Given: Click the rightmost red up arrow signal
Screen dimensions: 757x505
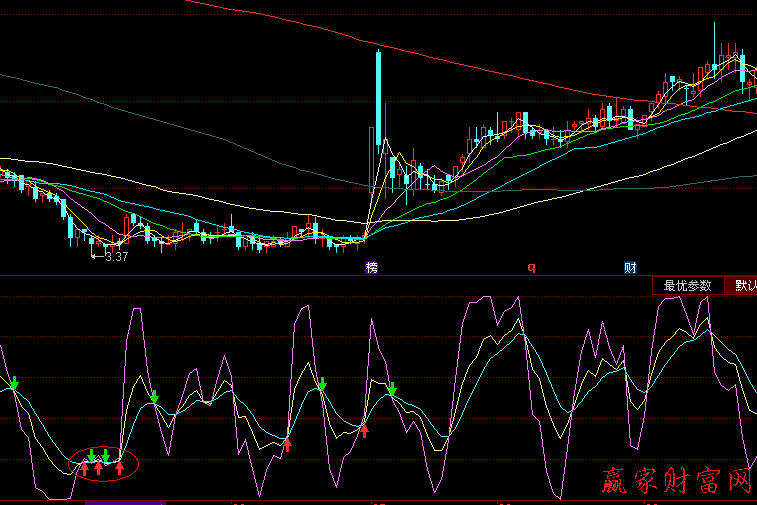Looking at the screenshot, I should coord(365,430).
